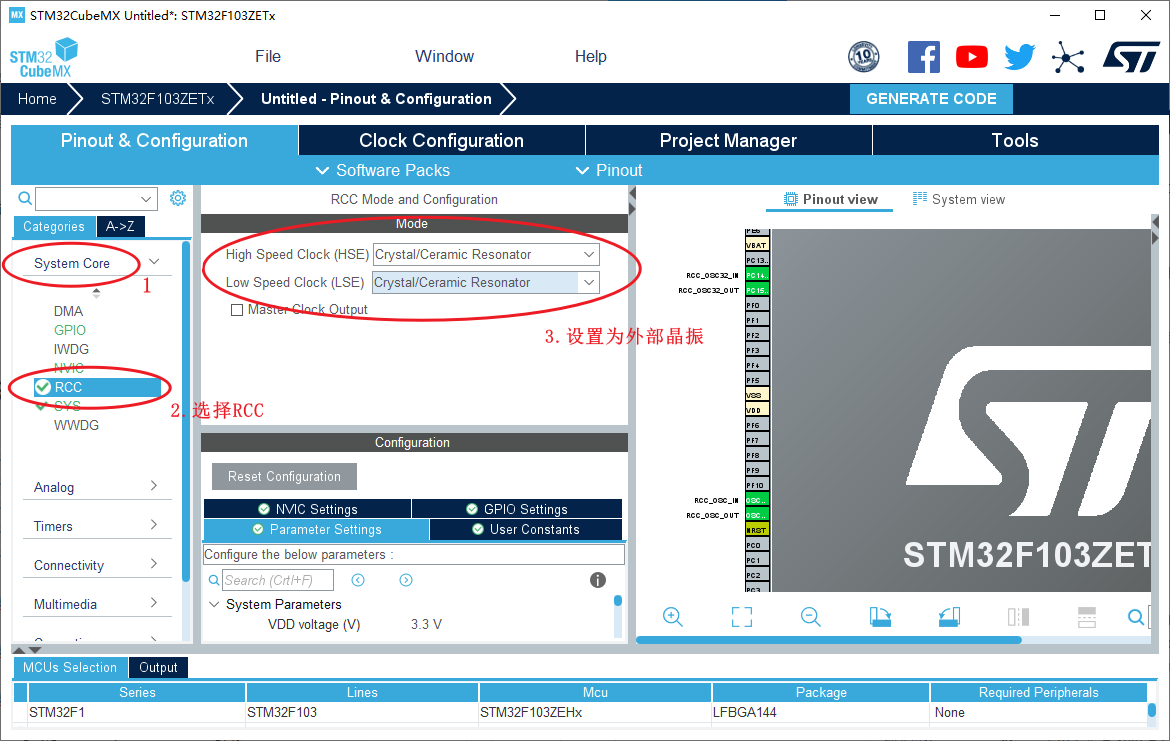Viewport: 1170px width, 741px height.
Task: Click the VBAT pin
Action: pyautogui.click(x=757, y=245)
